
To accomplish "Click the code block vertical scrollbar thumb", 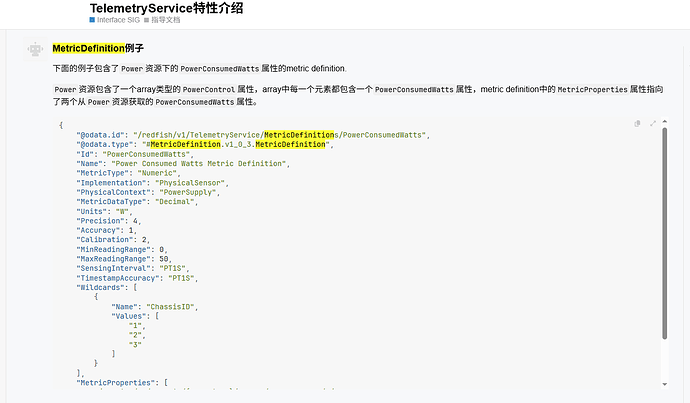I will pyautogui.click(x=664, y=233).
